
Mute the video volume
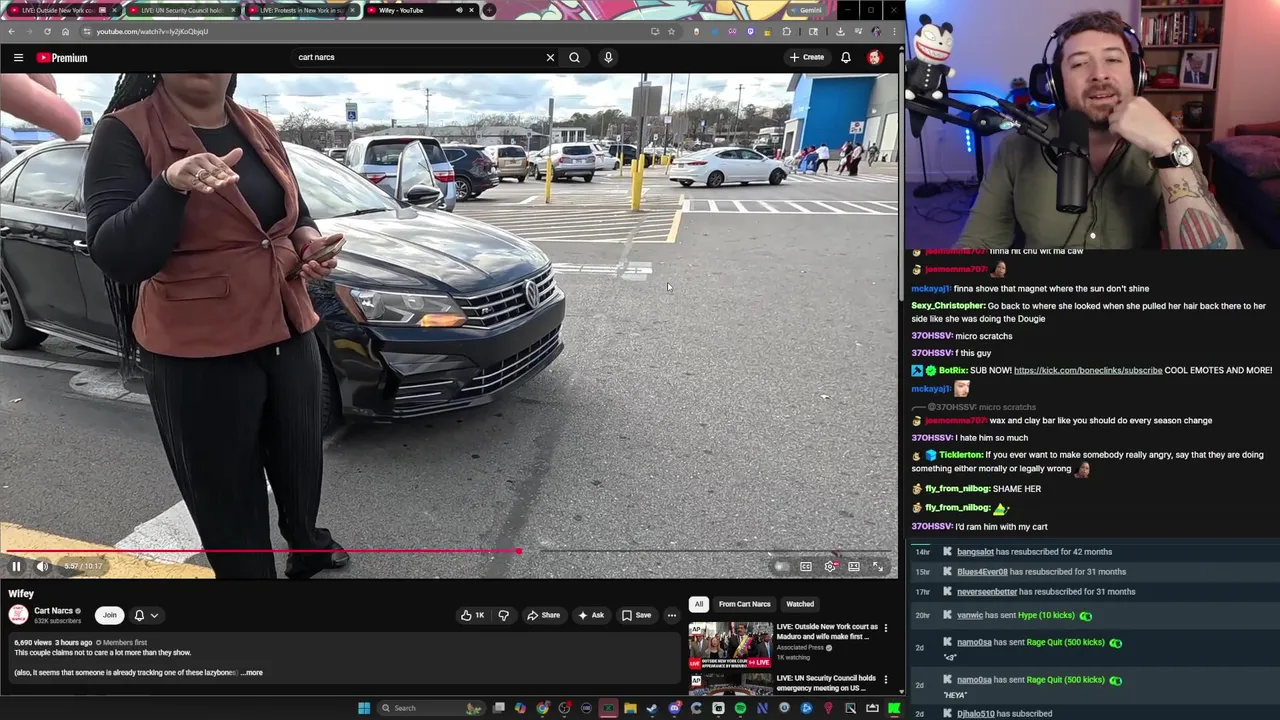42,566
